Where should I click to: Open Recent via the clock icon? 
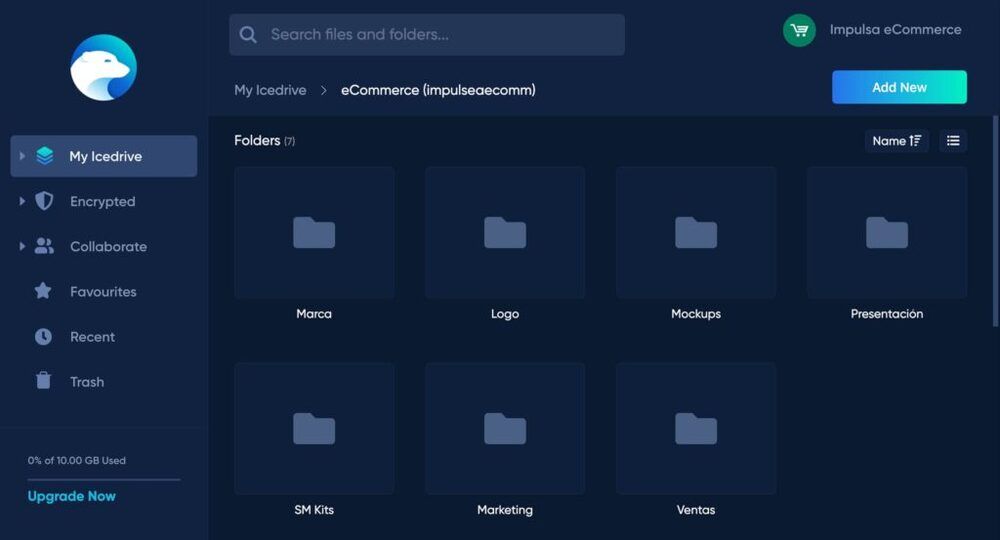click(x=43, y=337)
